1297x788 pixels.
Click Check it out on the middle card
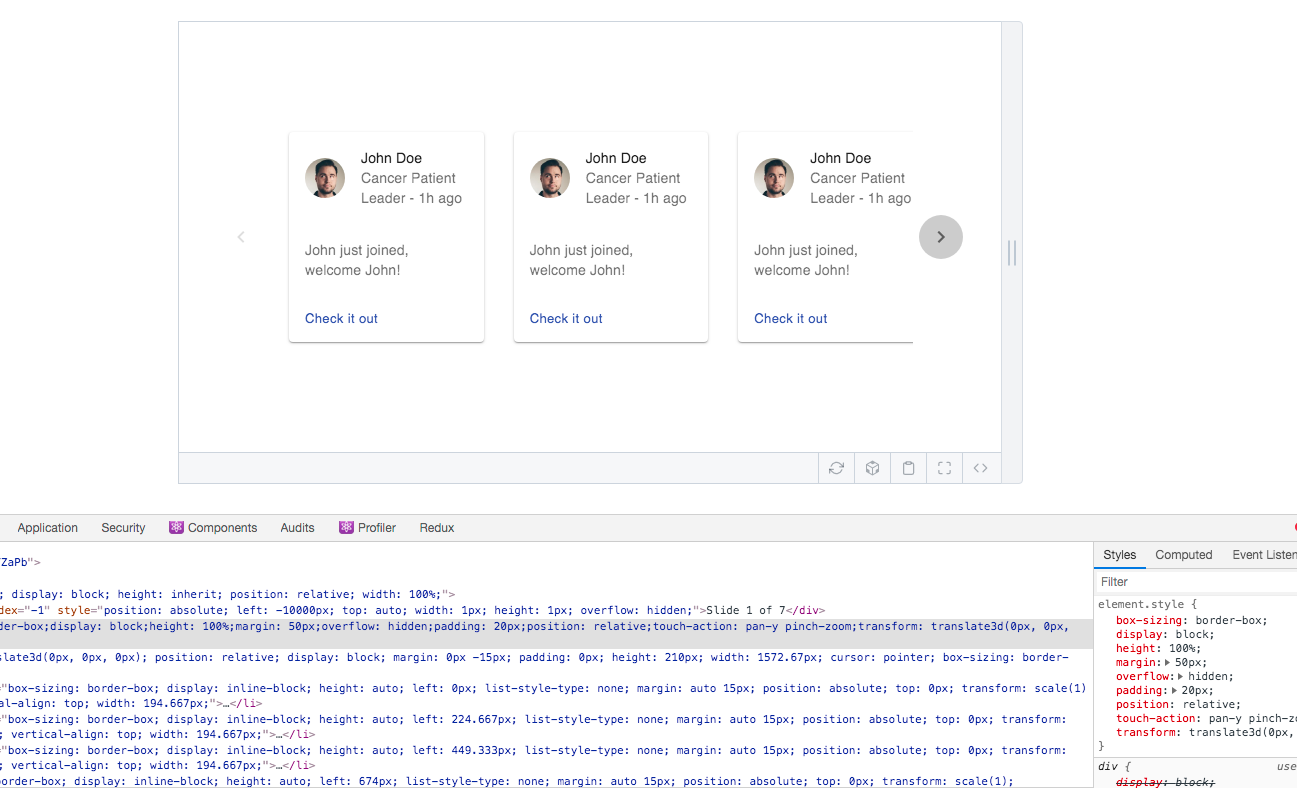[565, 318]
